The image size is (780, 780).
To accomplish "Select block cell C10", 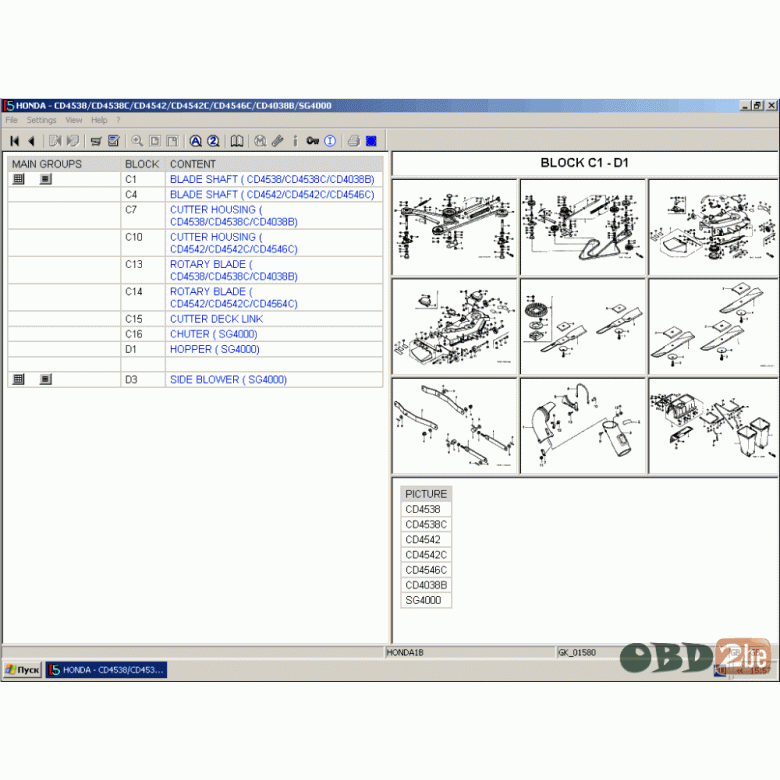I will click(x=143, y=243).
